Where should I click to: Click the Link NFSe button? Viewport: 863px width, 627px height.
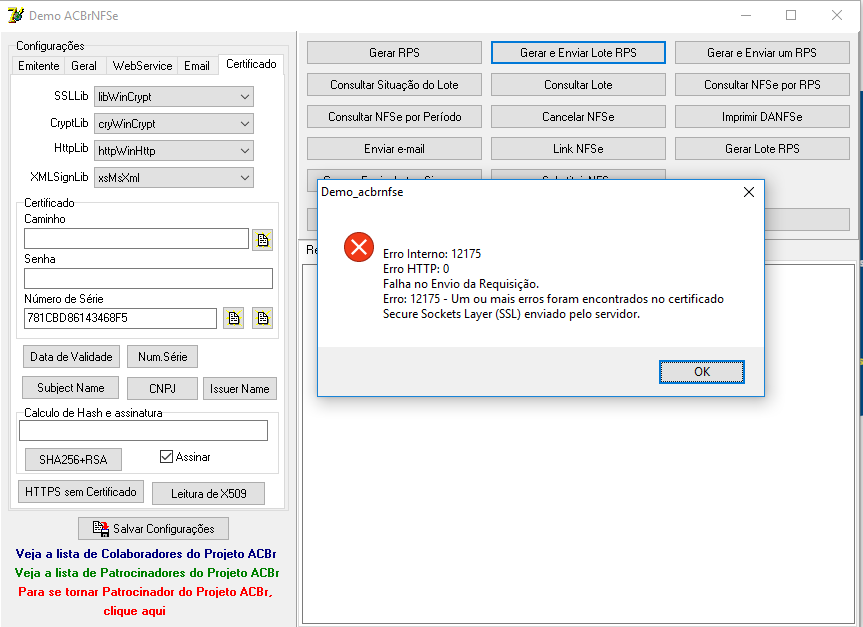pyautogui.click(x=578, y=149)
